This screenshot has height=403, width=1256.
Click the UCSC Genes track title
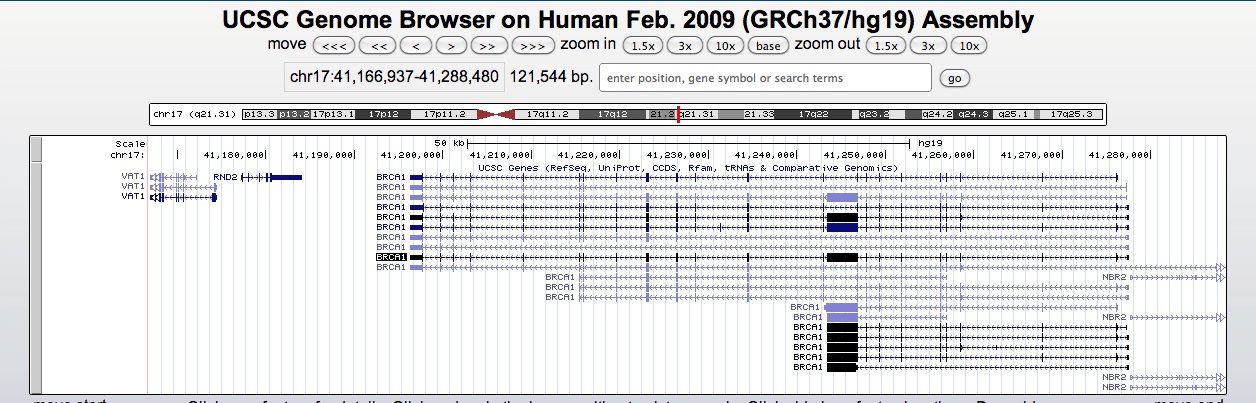[x=688, y=167]
